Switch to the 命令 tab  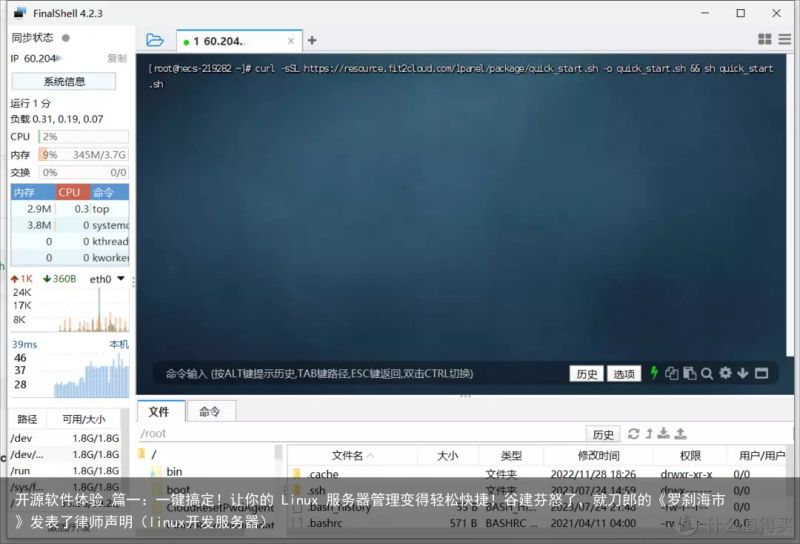[210, 412]
